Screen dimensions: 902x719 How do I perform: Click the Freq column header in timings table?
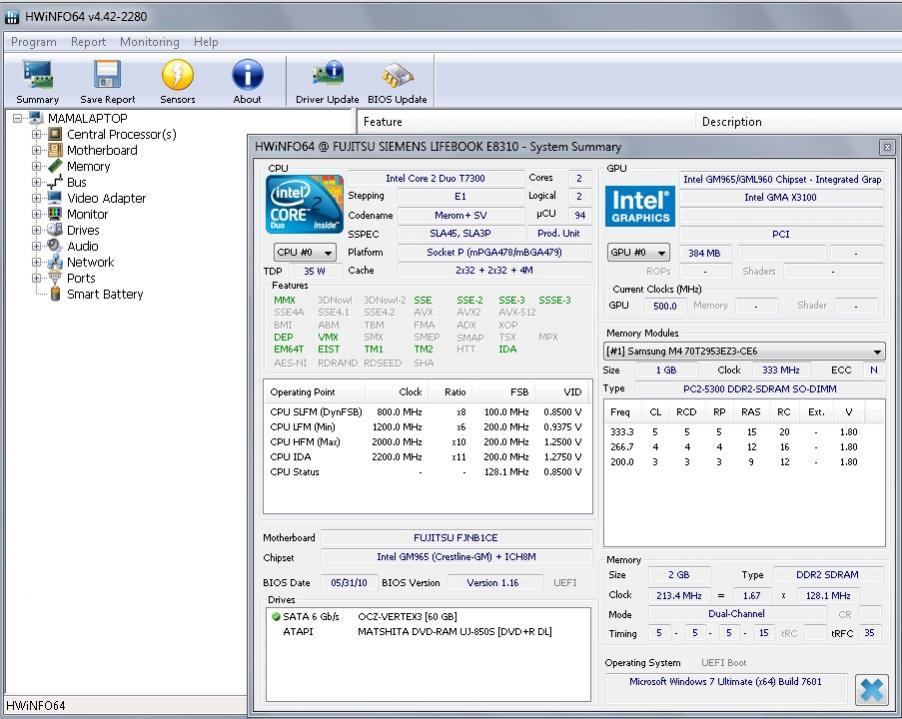pos(620,412)
